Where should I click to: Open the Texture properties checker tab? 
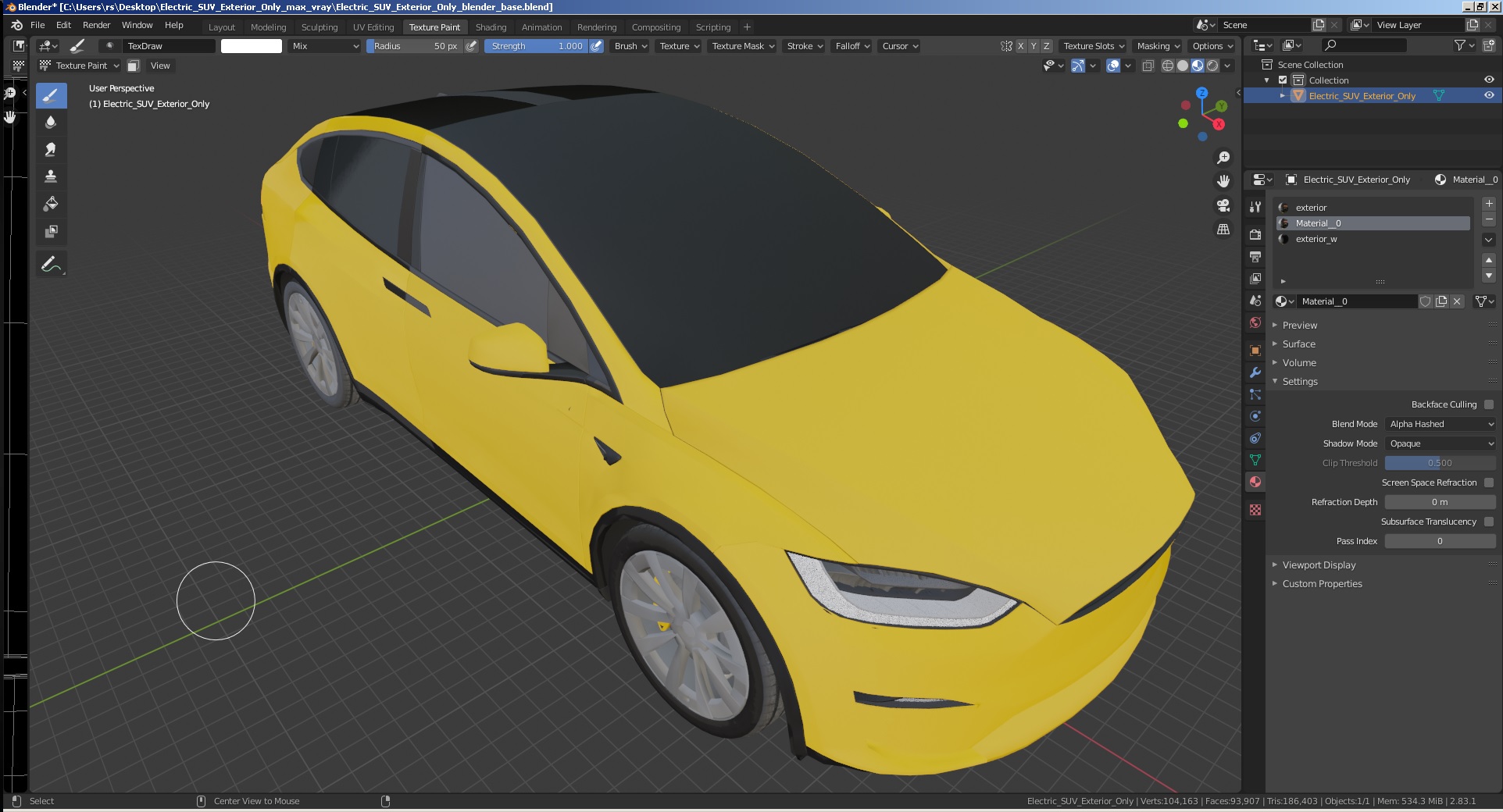(1255, 510)
